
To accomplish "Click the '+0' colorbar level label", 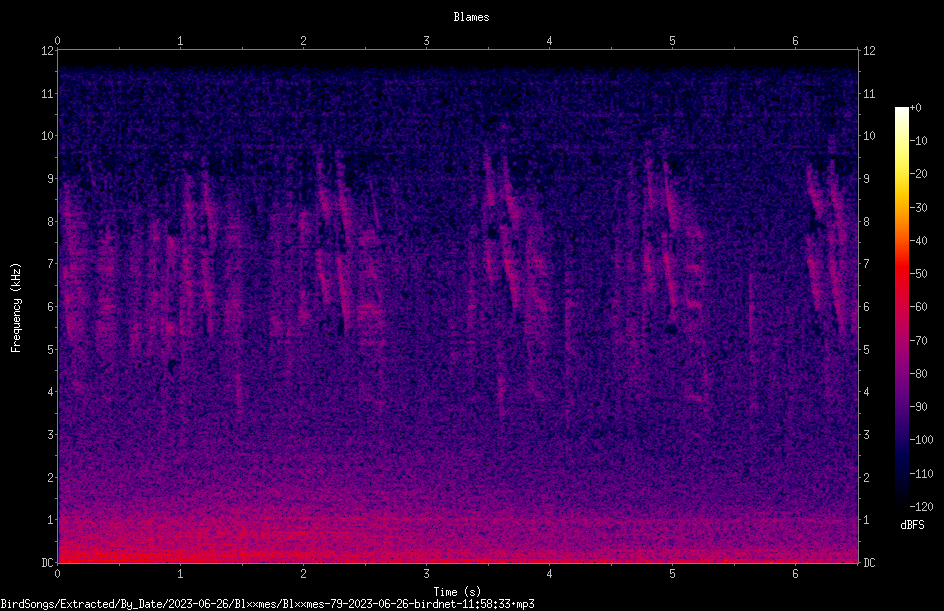I will [x=916, y=108].
